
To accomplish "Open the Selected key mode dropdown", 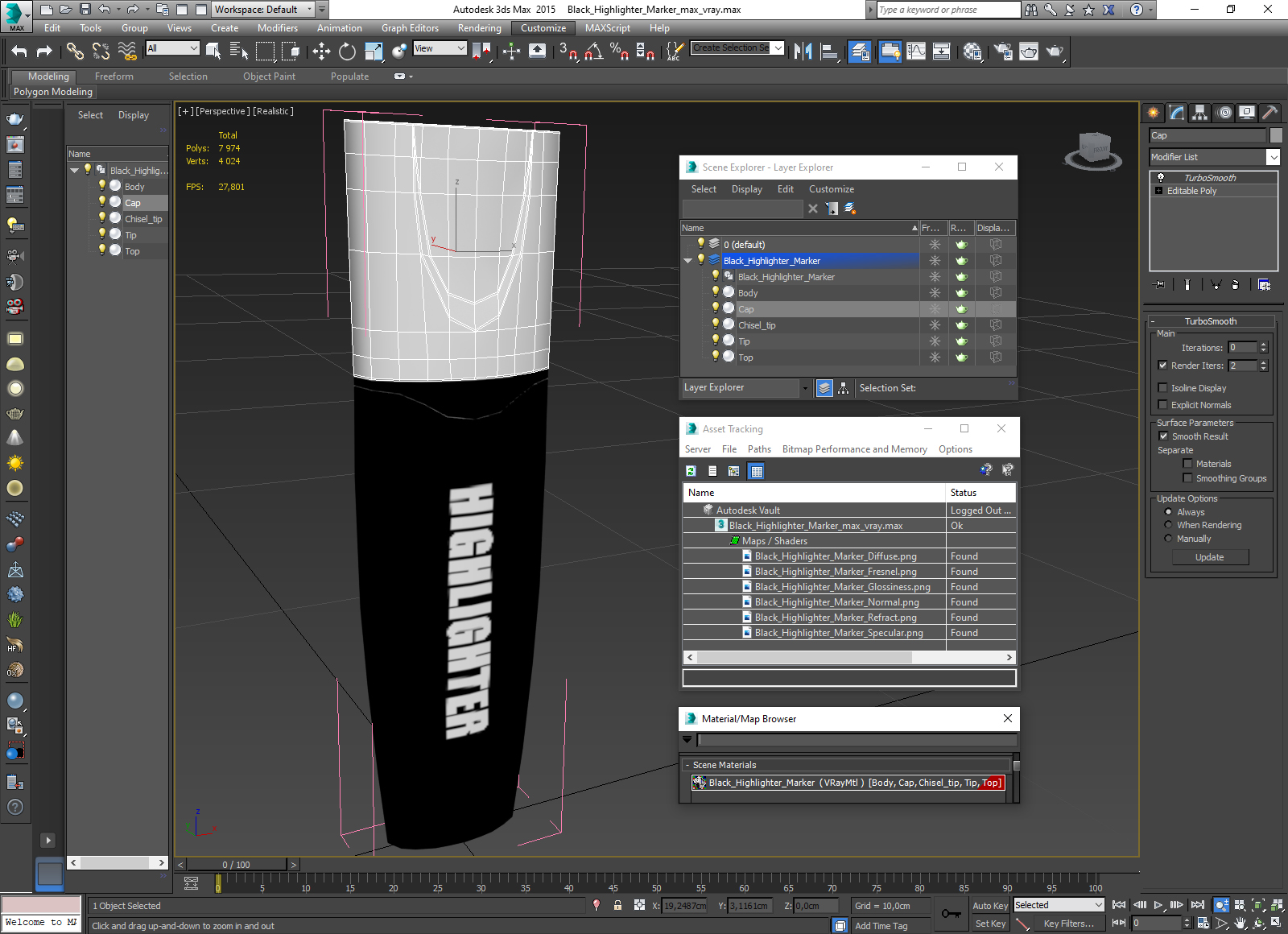I will coord(1059,906).
